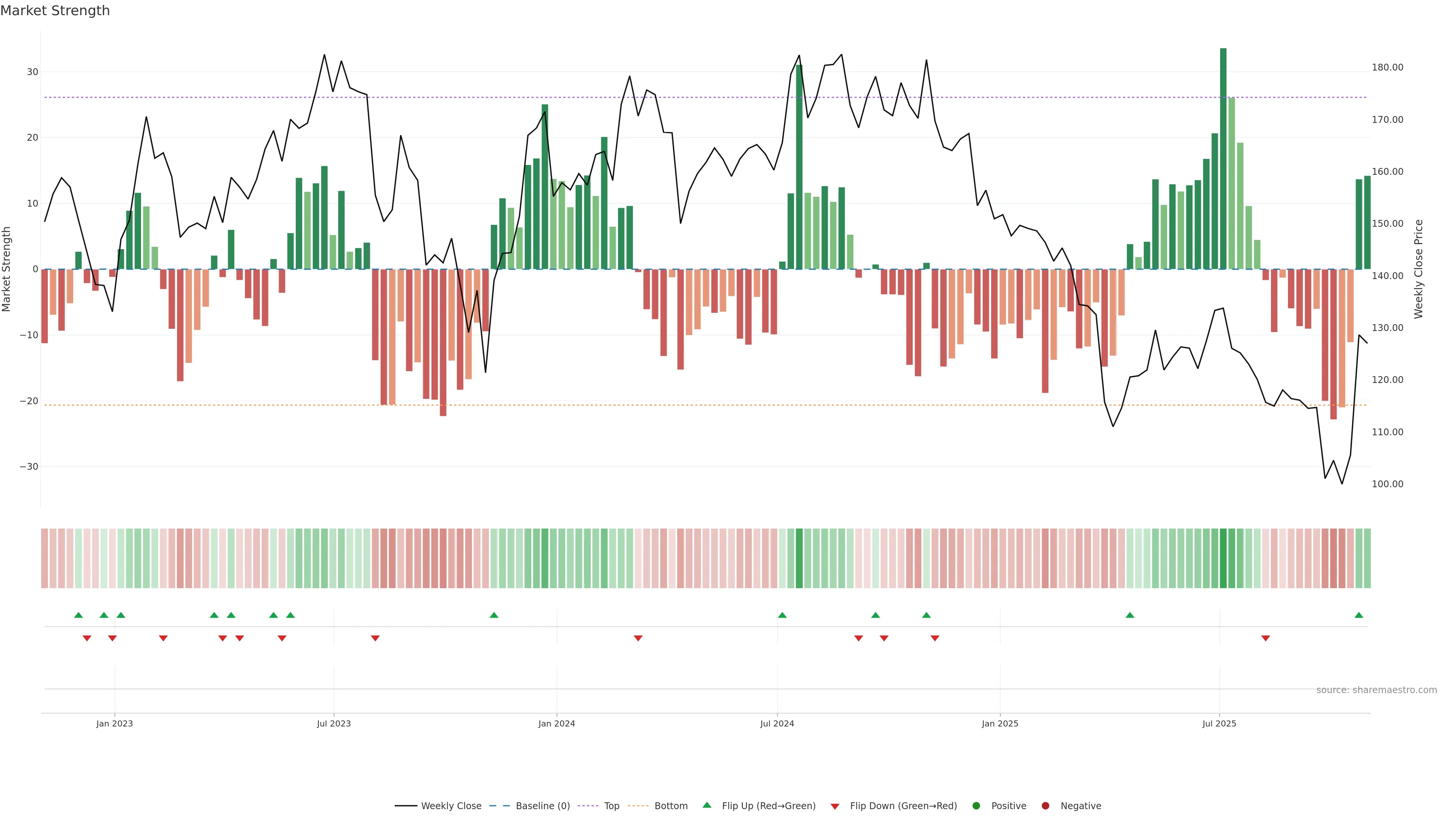Click the Jul 2023 x-axis label
Image resolution: width=1456 pixels, height=819 pixels.
334,723
